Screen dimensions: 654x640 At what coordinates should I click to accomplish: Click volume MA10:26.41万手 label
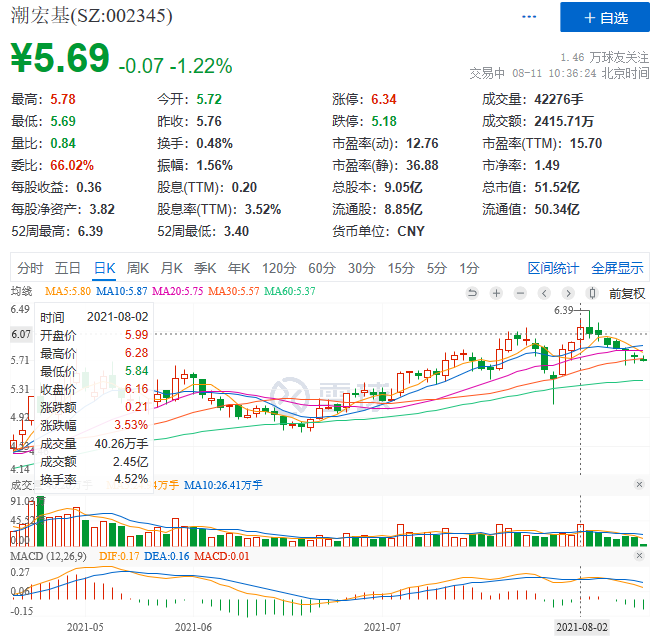223,485
